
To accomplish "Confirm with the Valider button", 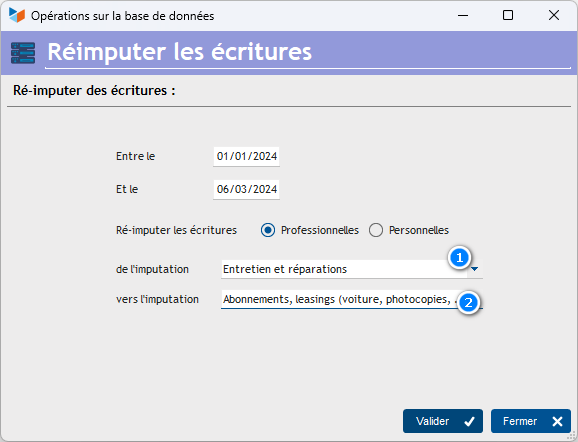I will click(x=443, y=421).
